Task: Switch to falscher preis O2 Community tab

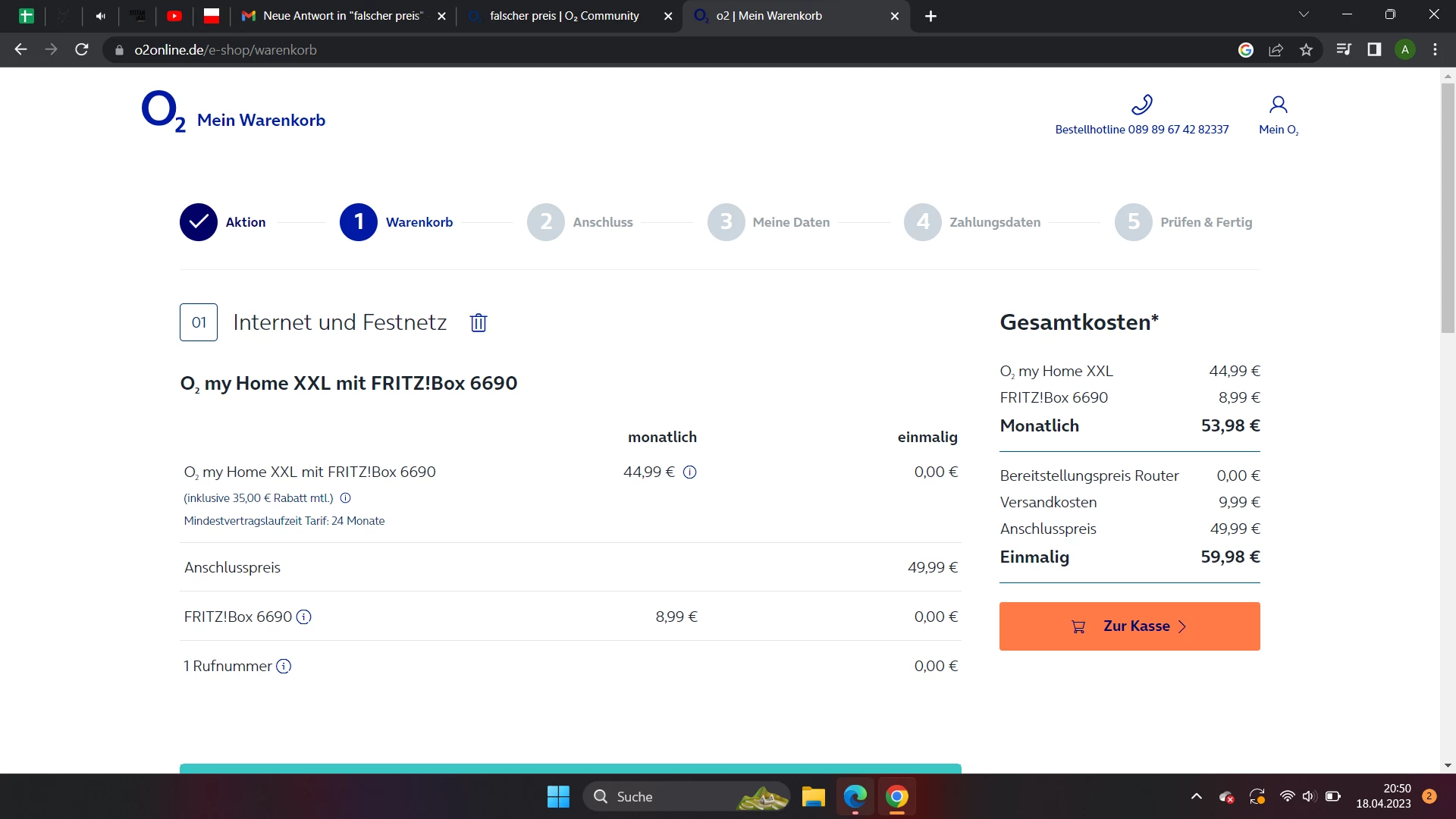Action: pos(564,16)
